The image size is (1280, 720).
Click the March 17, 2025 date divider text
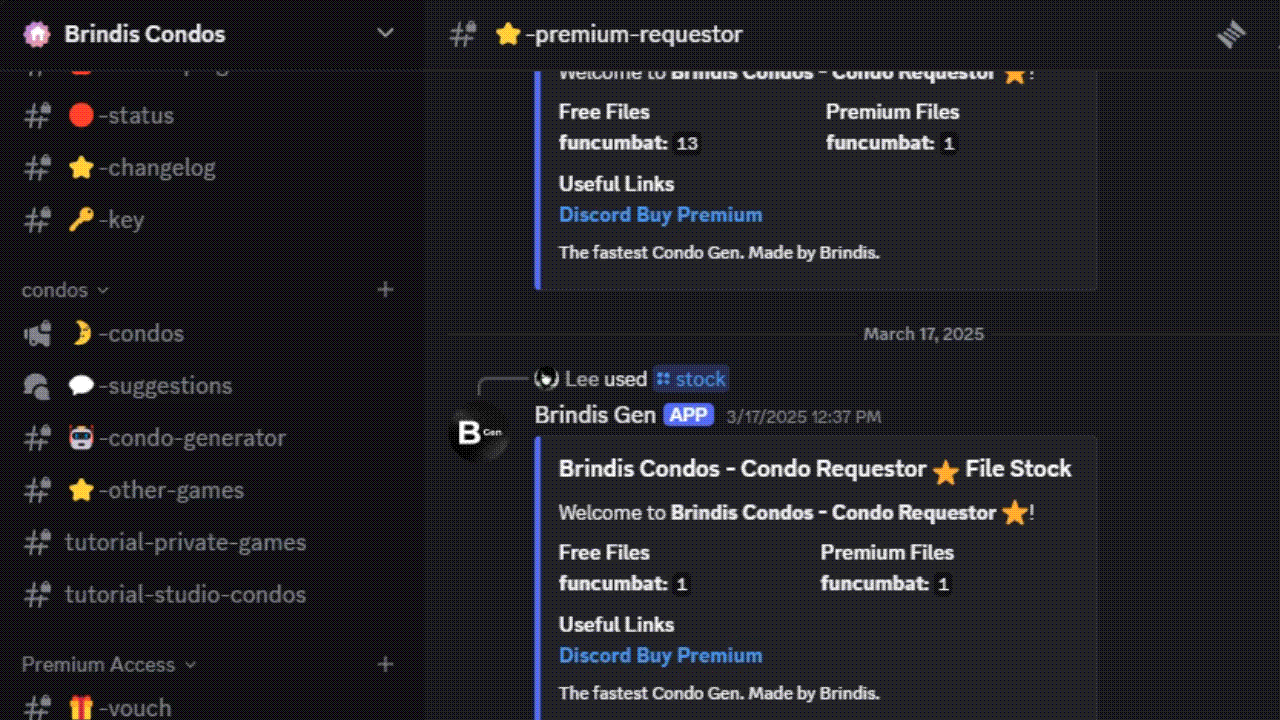[x=924, y=334]
